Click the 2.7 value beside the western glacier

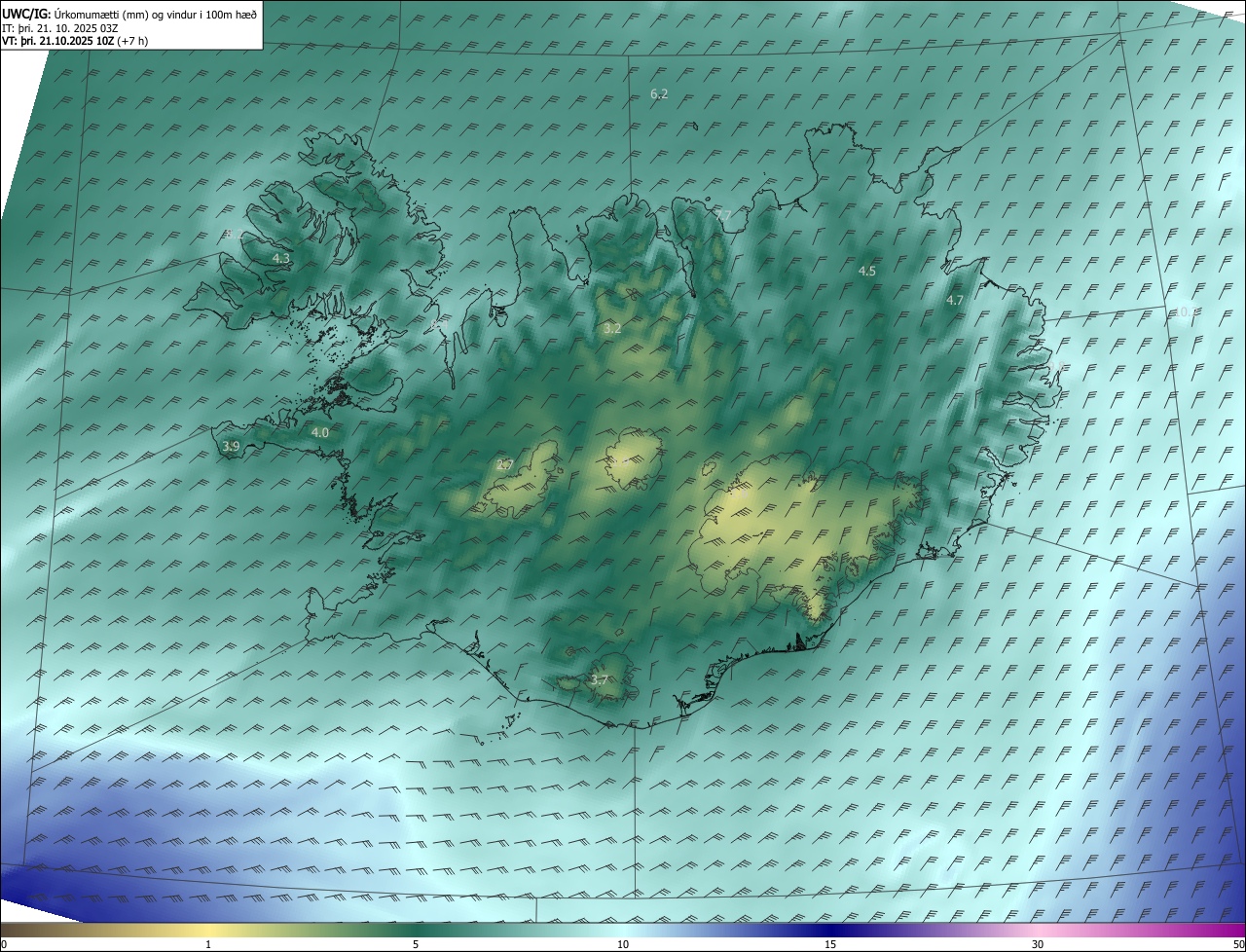tap(504, 465)
